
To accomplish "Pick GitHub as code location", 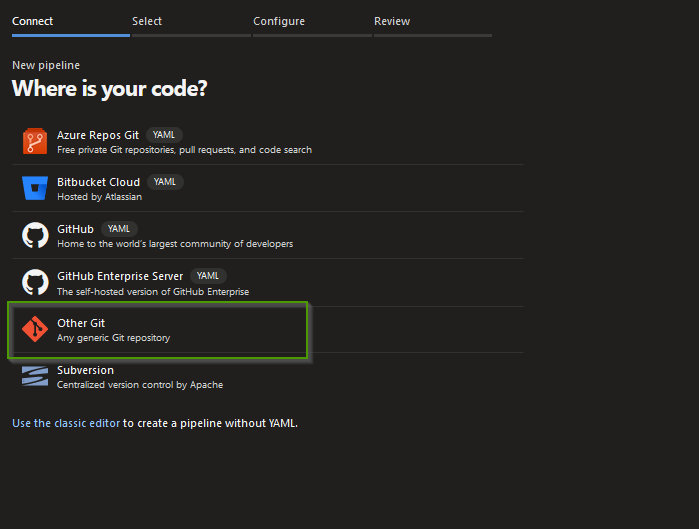I will tap(76, 229).
